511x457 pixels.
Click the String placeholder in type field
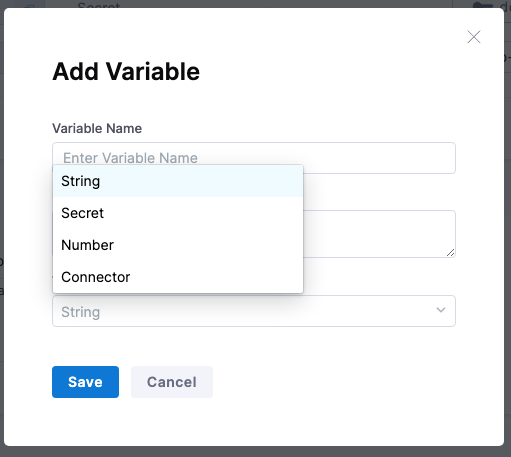tap(81, 312)
